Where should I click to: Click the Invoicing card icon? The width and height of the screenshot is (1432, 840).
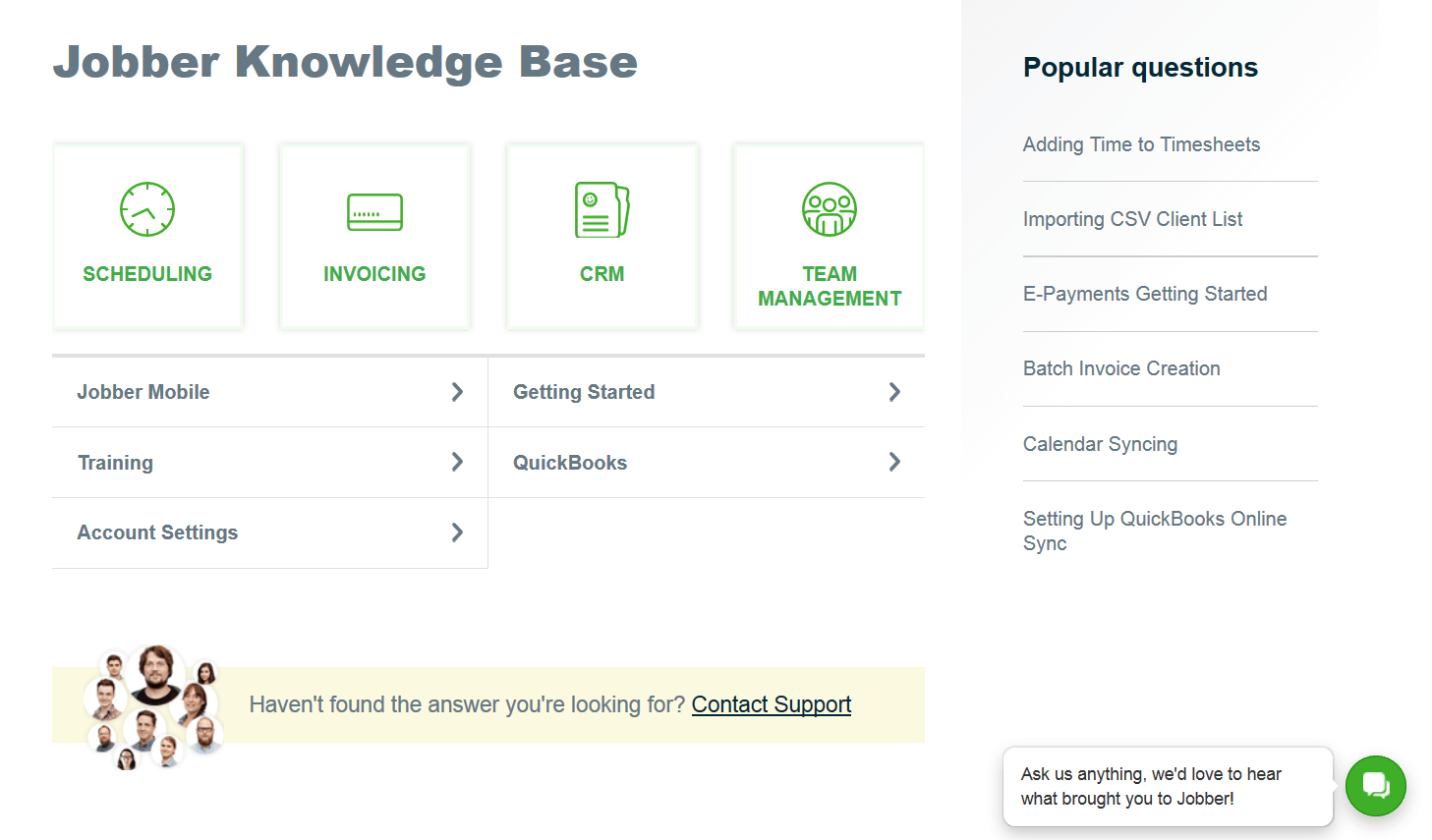pyautogui.click(x=374, y=212)
